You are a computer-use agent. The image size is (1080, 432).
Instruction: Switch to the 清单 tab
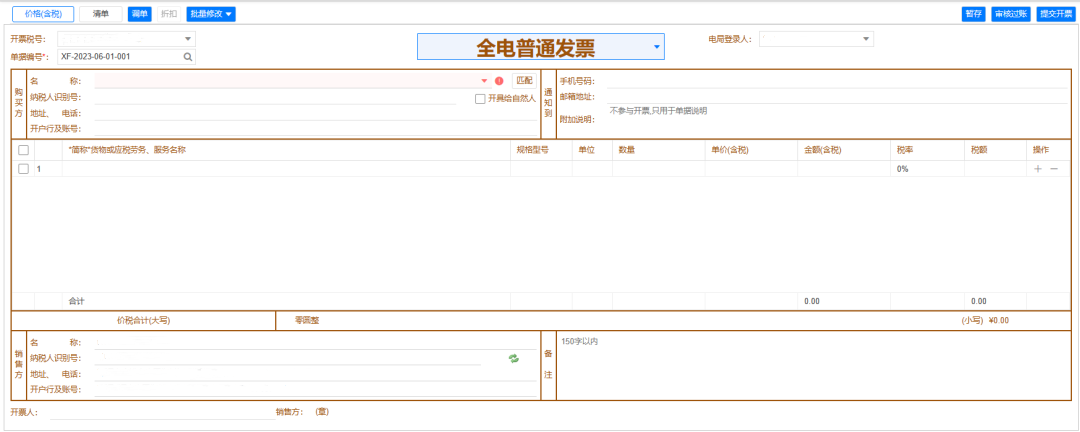pos(101,14)
